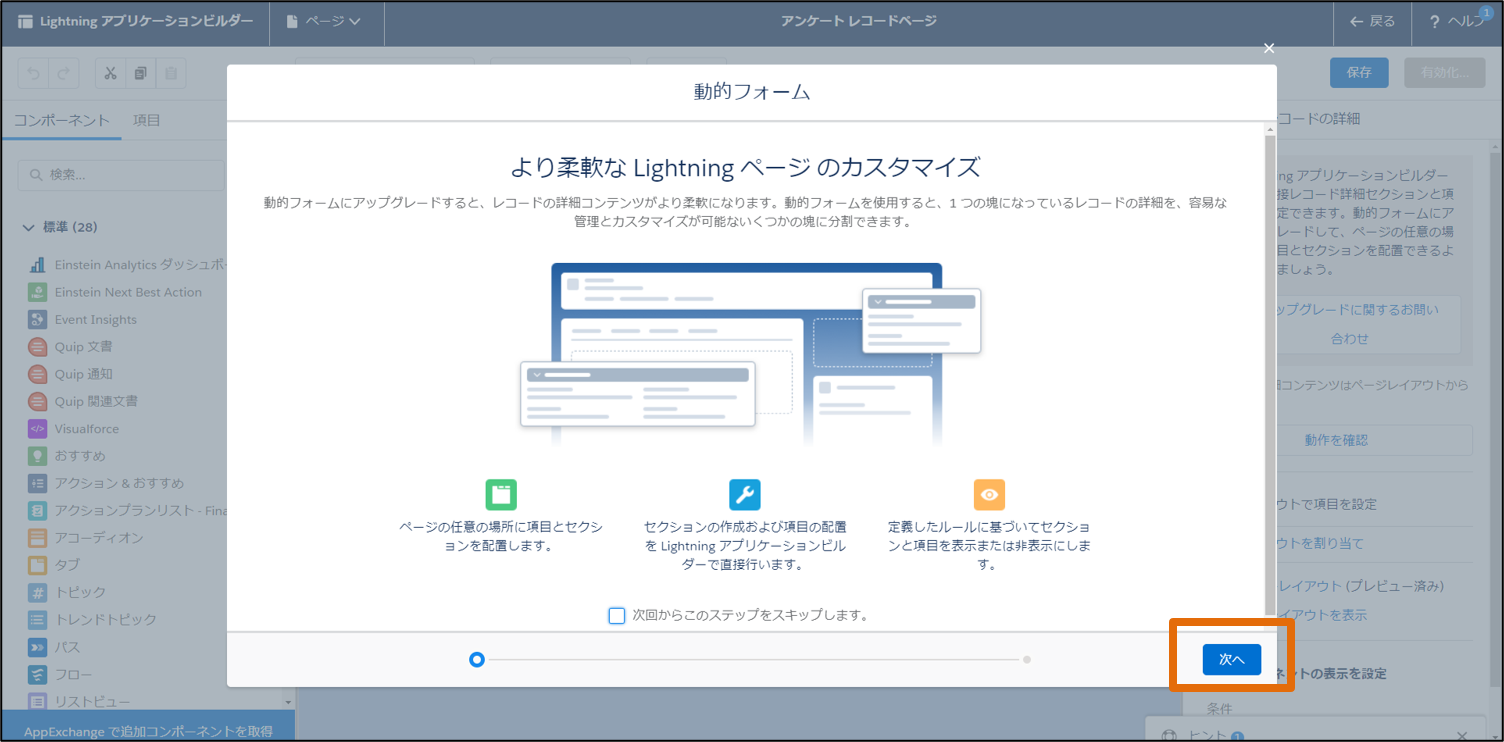
Task: Click the delete trash icon
Action: pyautogui.click(x=171, y=74)
